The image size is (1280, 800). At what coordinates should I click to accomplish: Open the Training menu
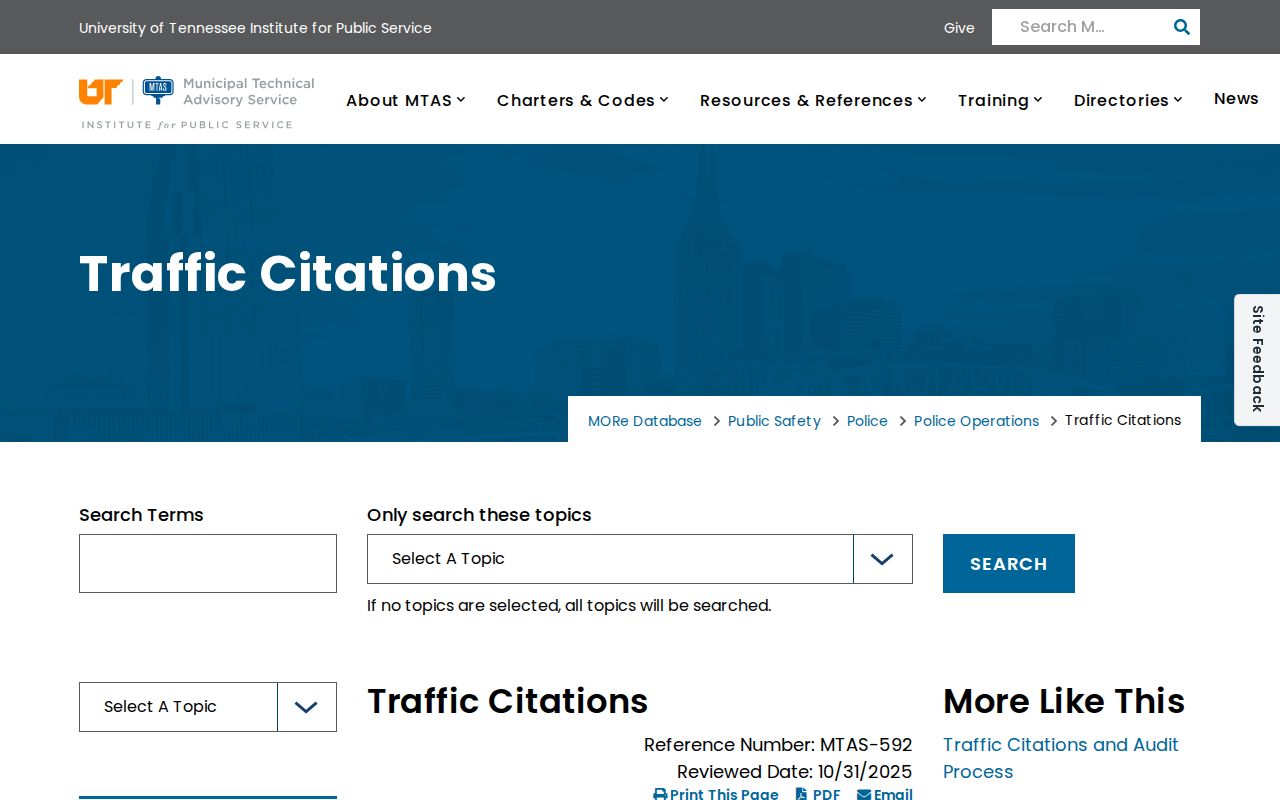click(1000, 100)
